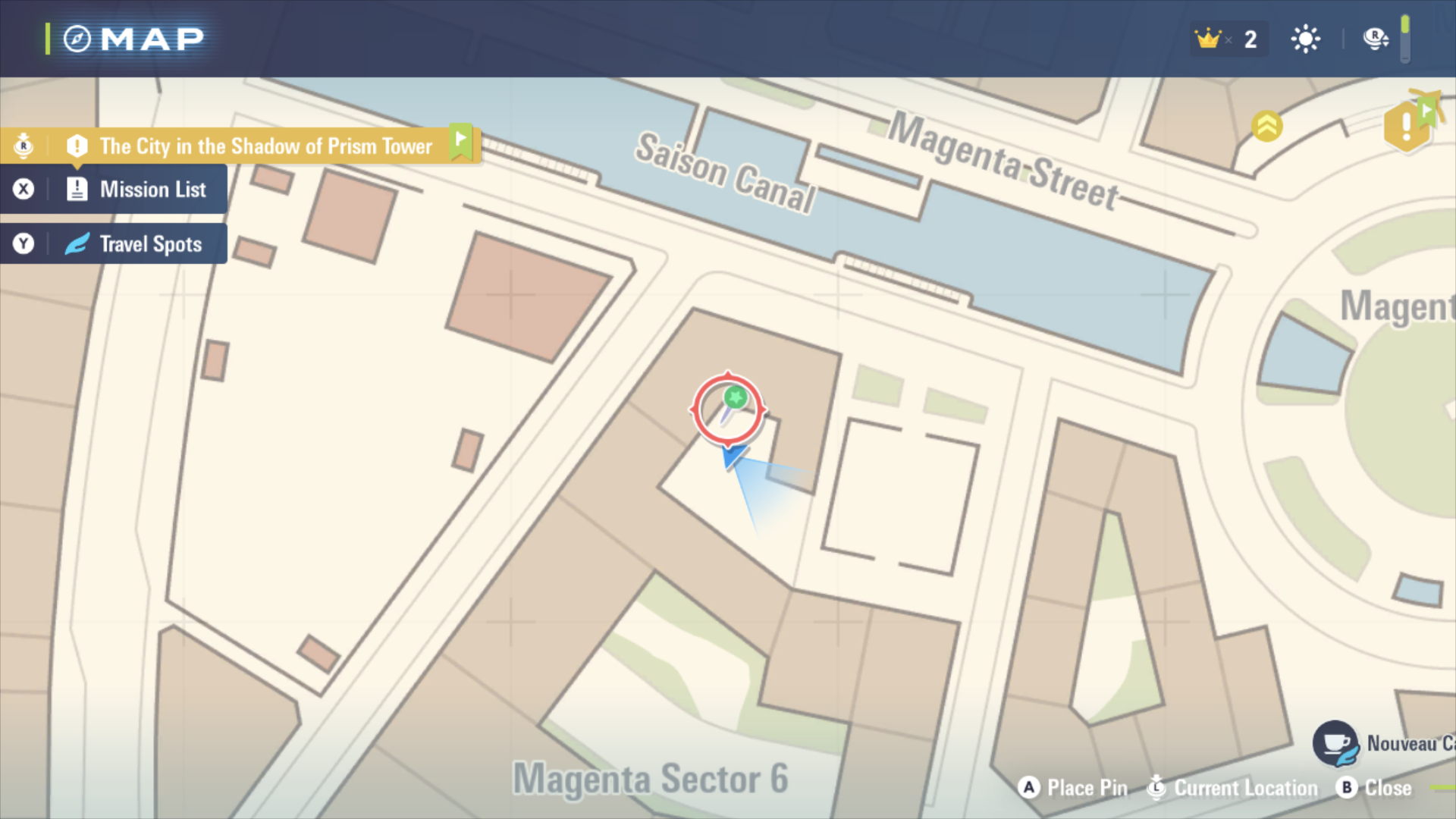Click Place Pin button
The image size is (1456, 819).
coord(1073,788)
